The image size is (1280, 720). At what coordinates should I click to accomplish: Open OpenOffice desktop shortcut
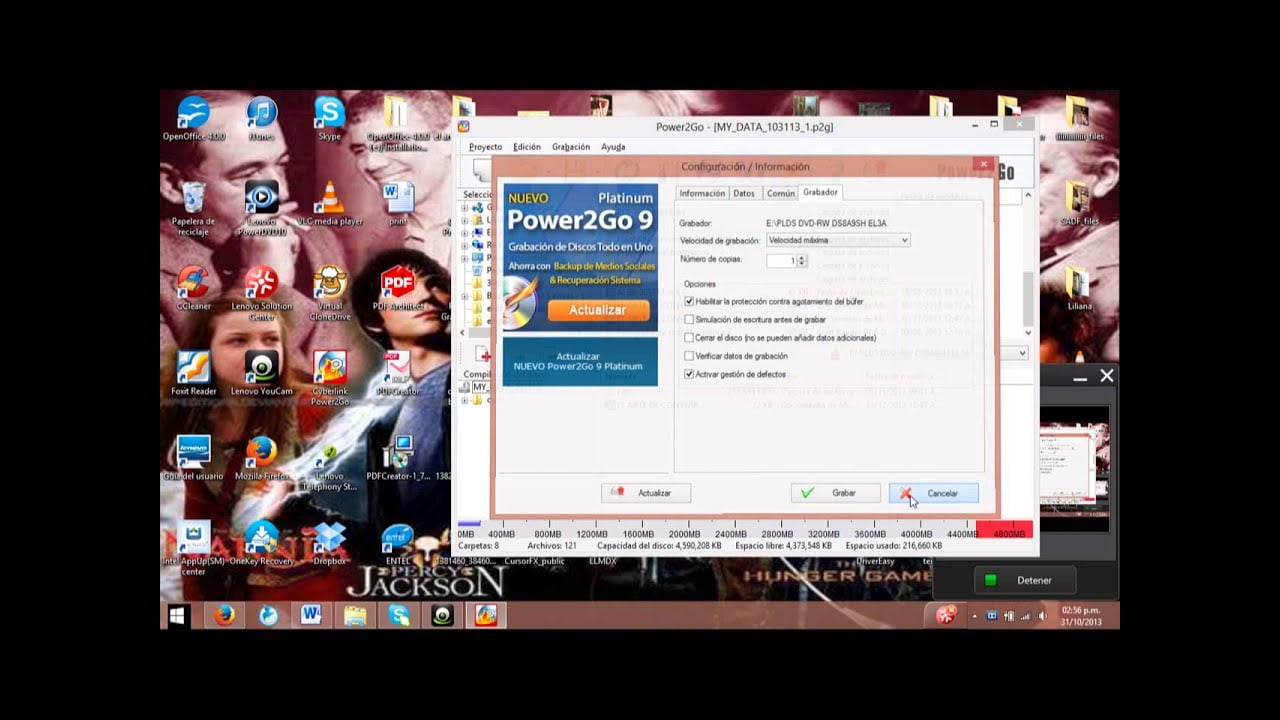[193, 119]
